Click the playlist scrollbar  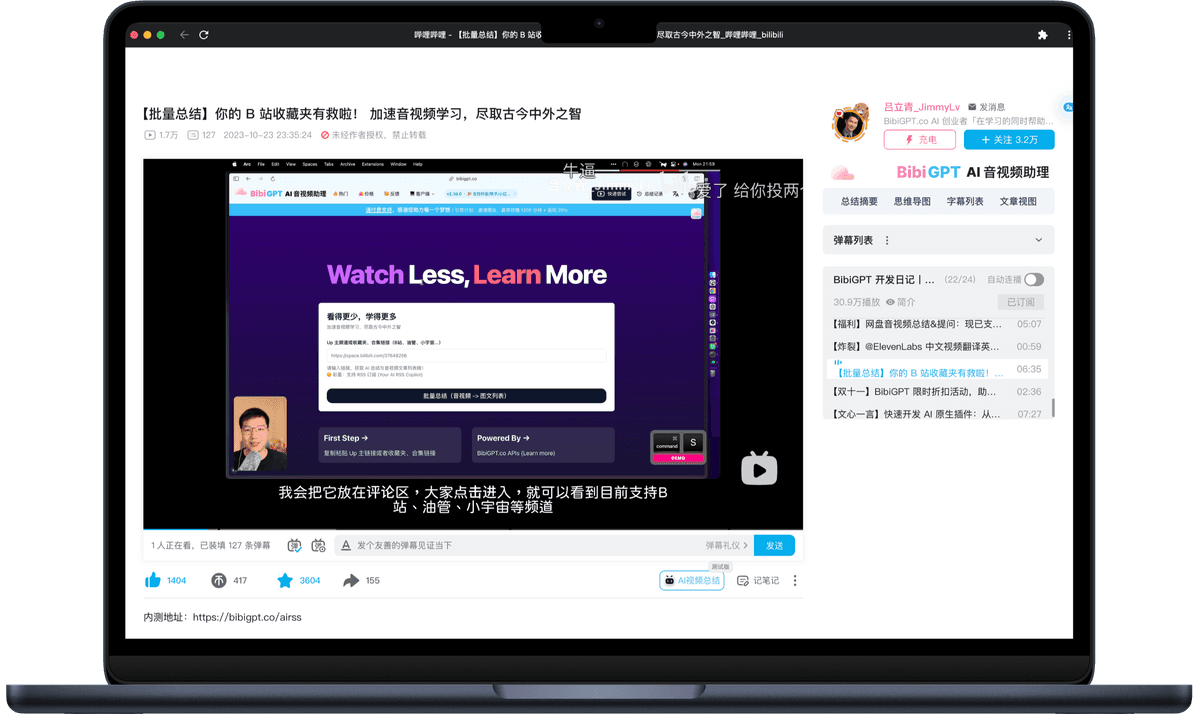[x=1053, y=408]
